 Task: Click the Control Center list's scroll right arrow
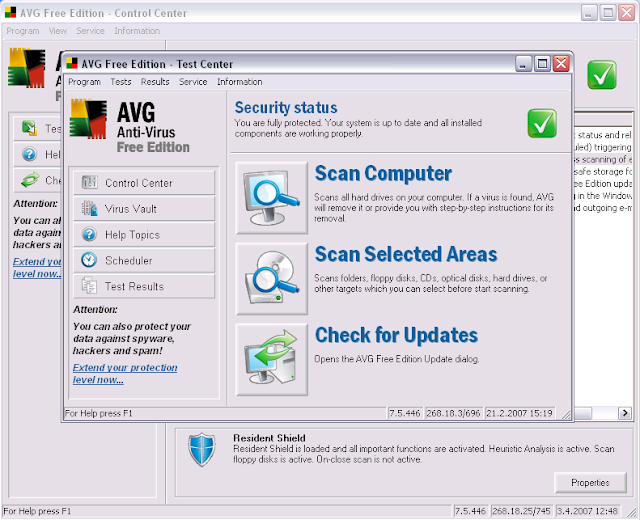click(x=624, y=413)
